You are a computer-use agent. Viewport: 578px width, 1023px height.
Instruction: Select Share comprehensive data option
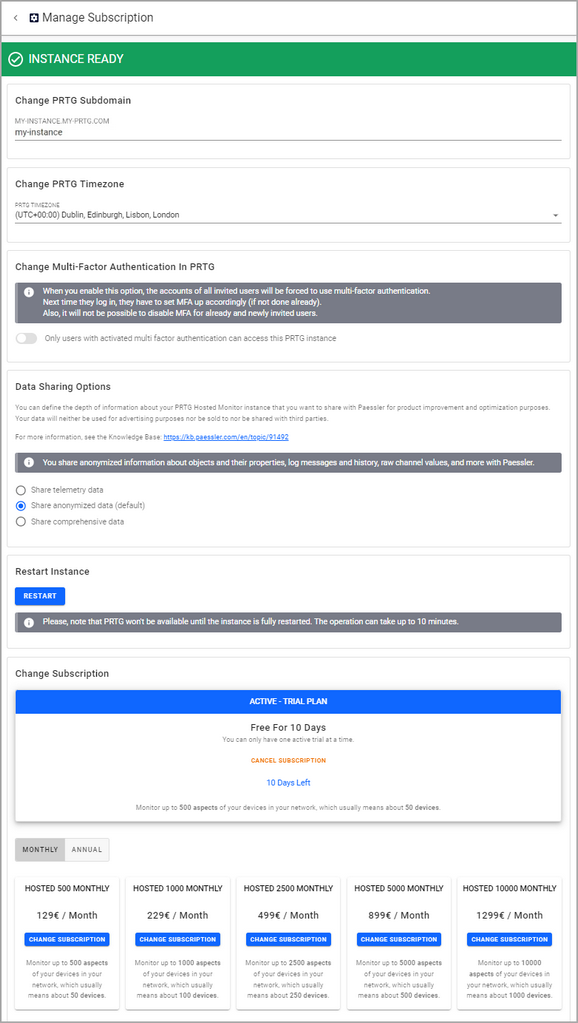21,521
